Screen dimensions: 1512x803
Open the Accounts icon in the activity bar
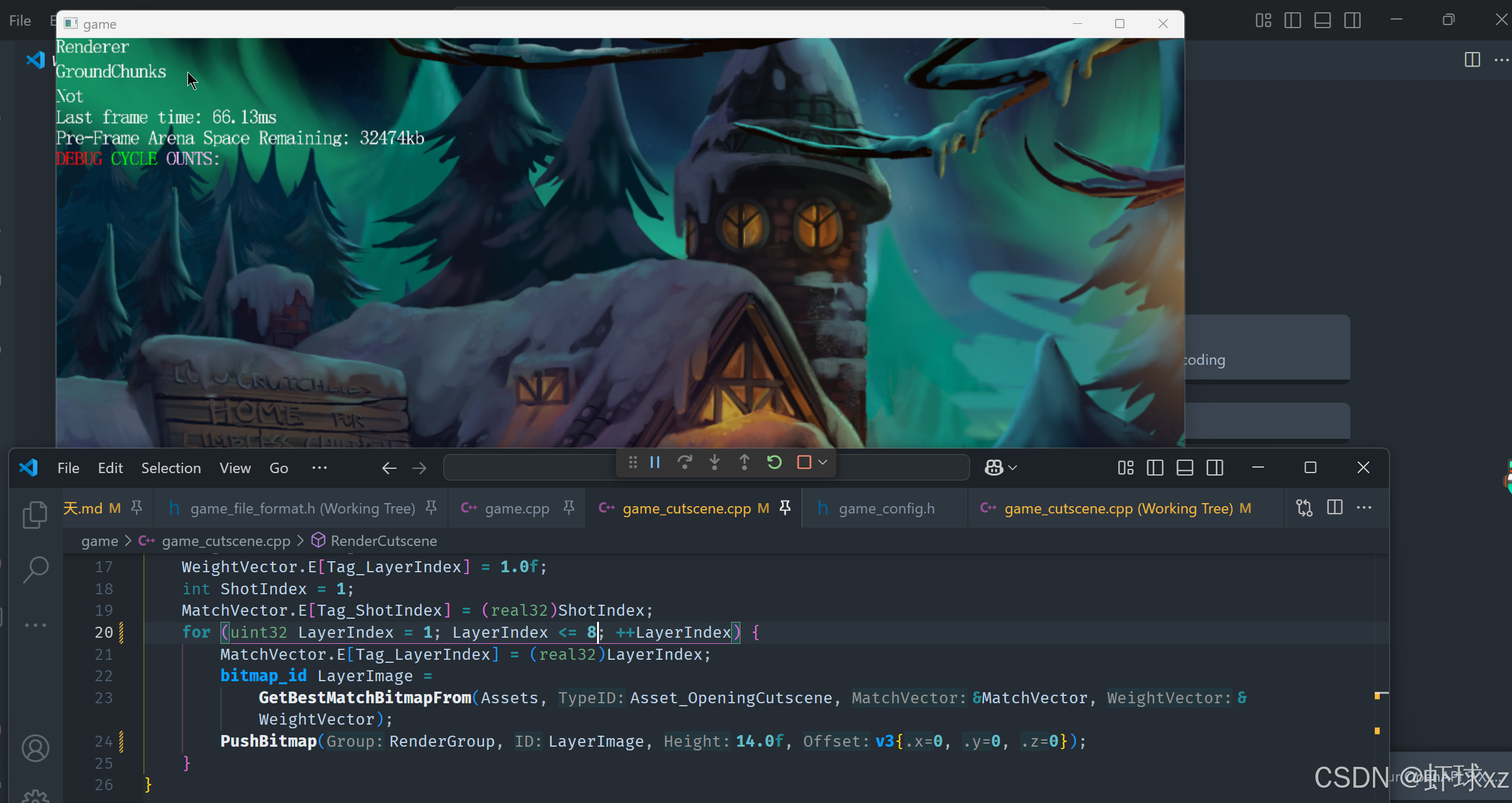tap(35, 749)
